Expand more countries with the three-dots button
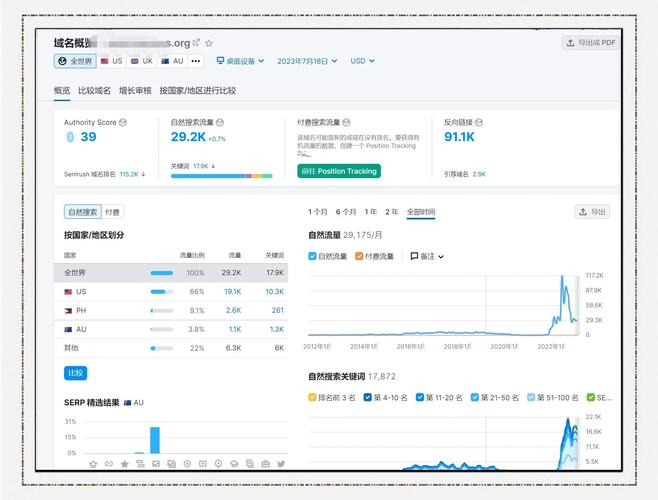Screen dimensions: 658x500 point(196,61)
